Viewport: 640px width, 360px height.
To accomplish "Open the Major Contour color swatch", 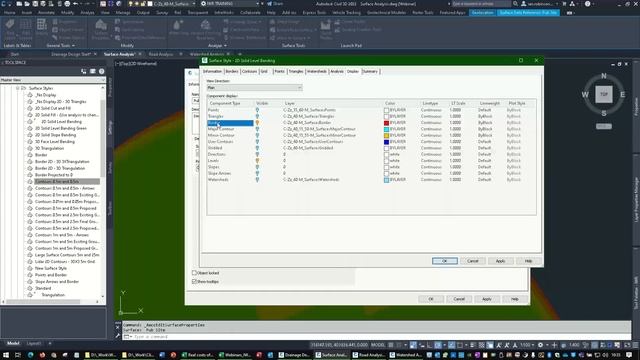I will [x=386, y=129].
